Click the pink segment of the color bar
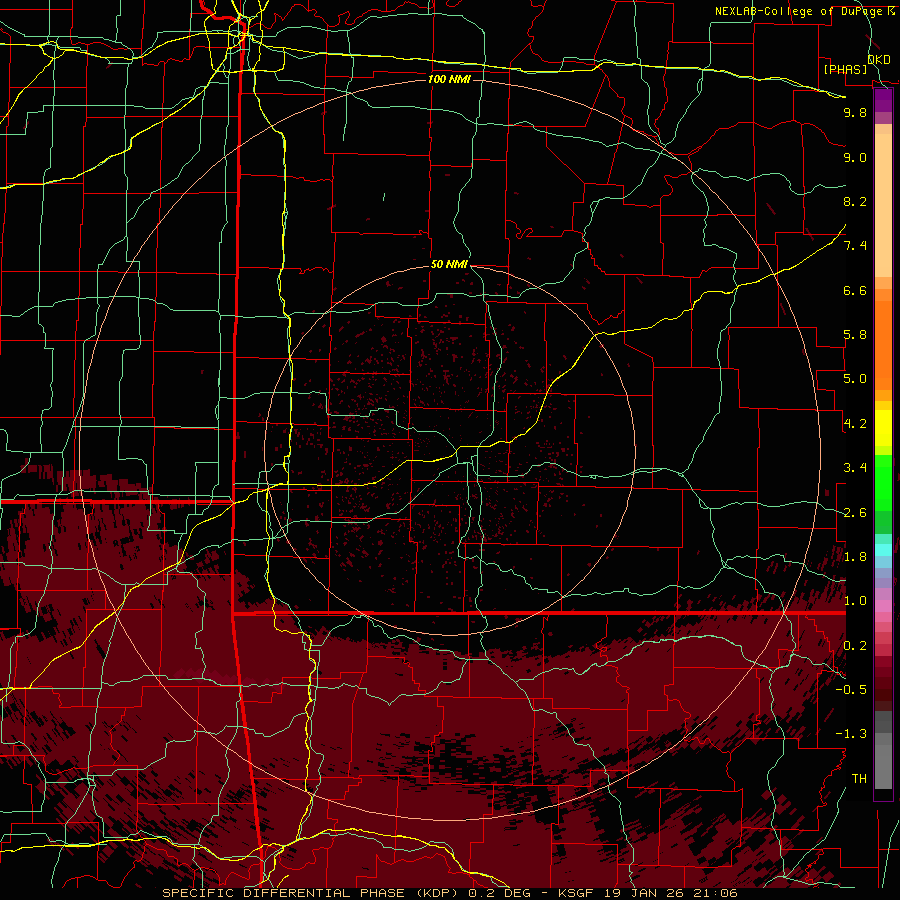The image size is (900, 900). (883, 606)
